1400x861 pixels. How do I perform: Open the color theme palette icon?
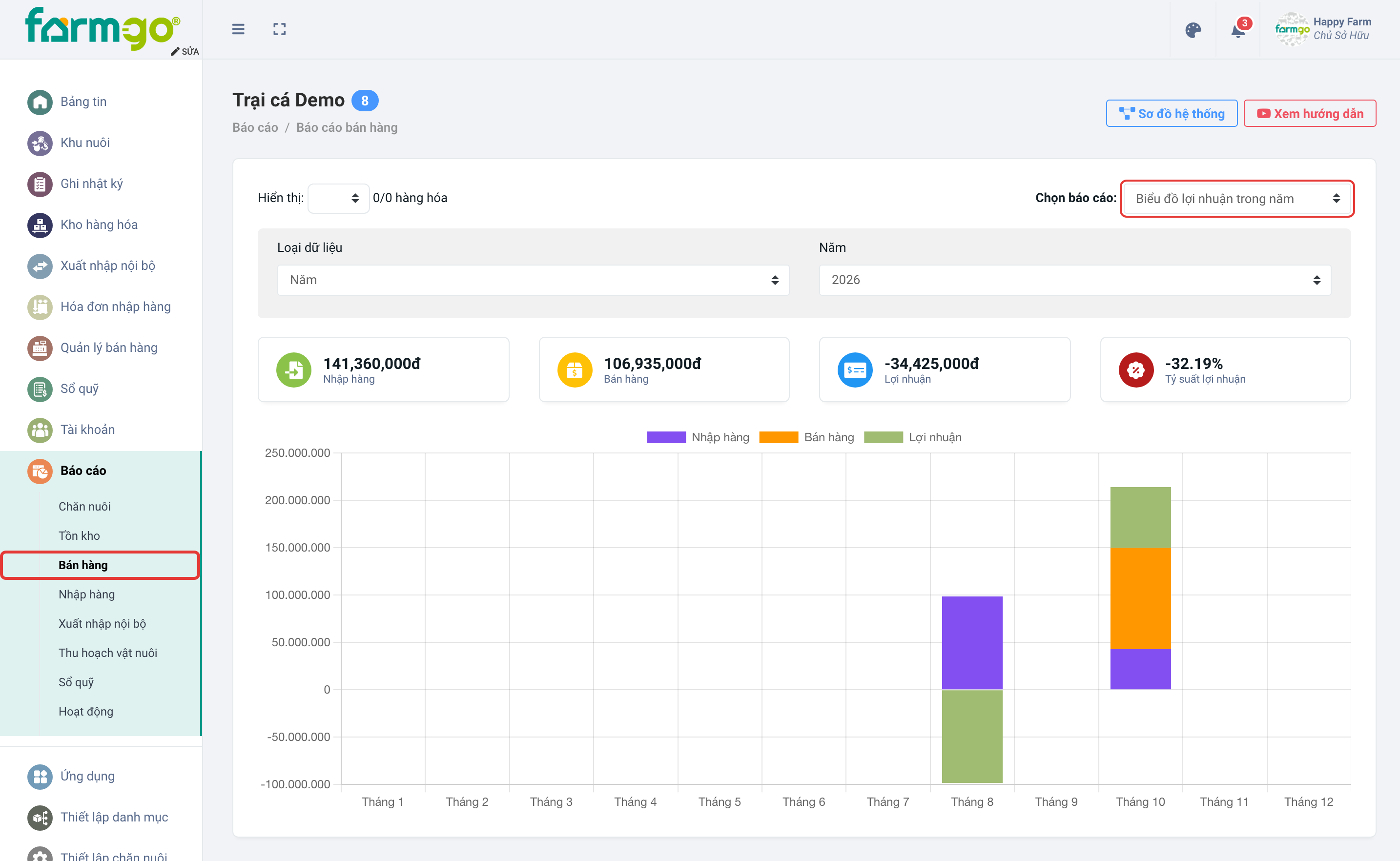[1193, 30]
